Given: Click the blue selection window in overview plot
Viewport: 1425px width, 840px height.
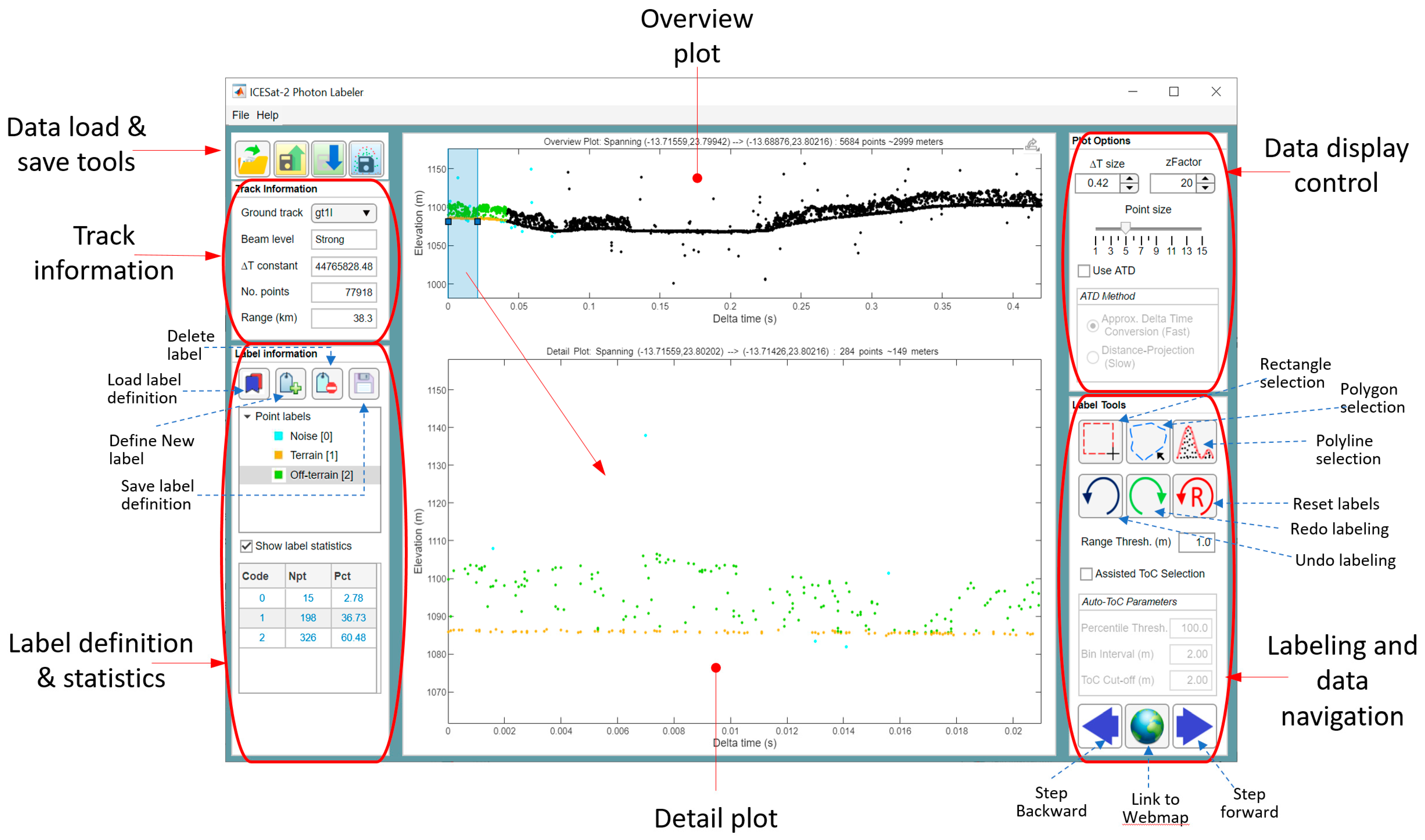Looking at the screenshot, I should pyautogui.click(x=463, y=223).
